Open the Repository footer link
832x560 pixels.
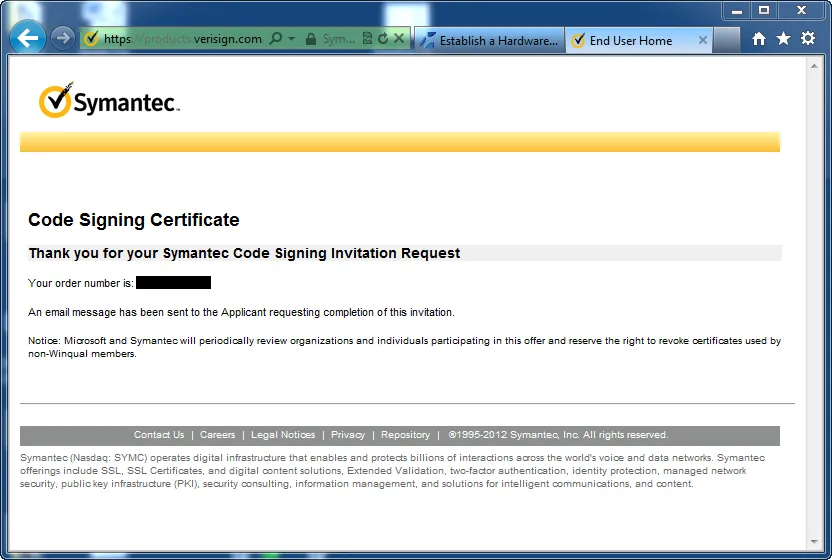point(405,435)
